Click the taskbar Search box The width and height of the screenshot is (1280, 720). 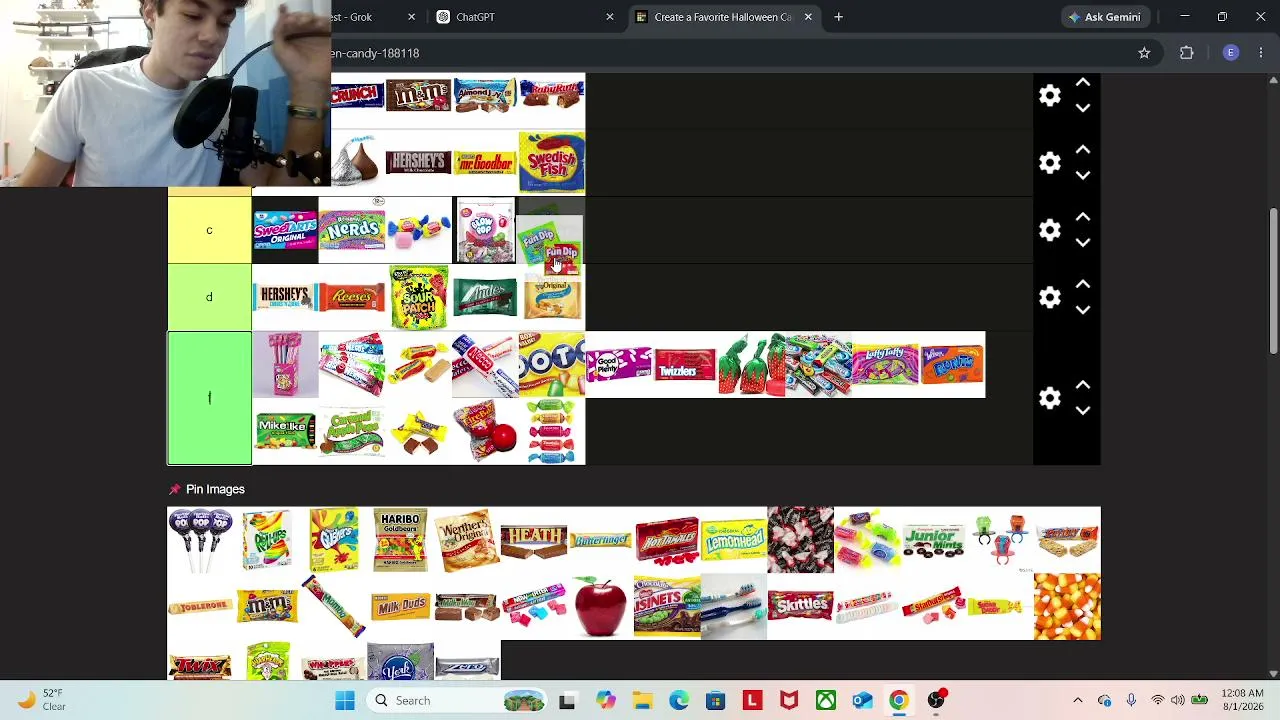click(x=455, y=700)
